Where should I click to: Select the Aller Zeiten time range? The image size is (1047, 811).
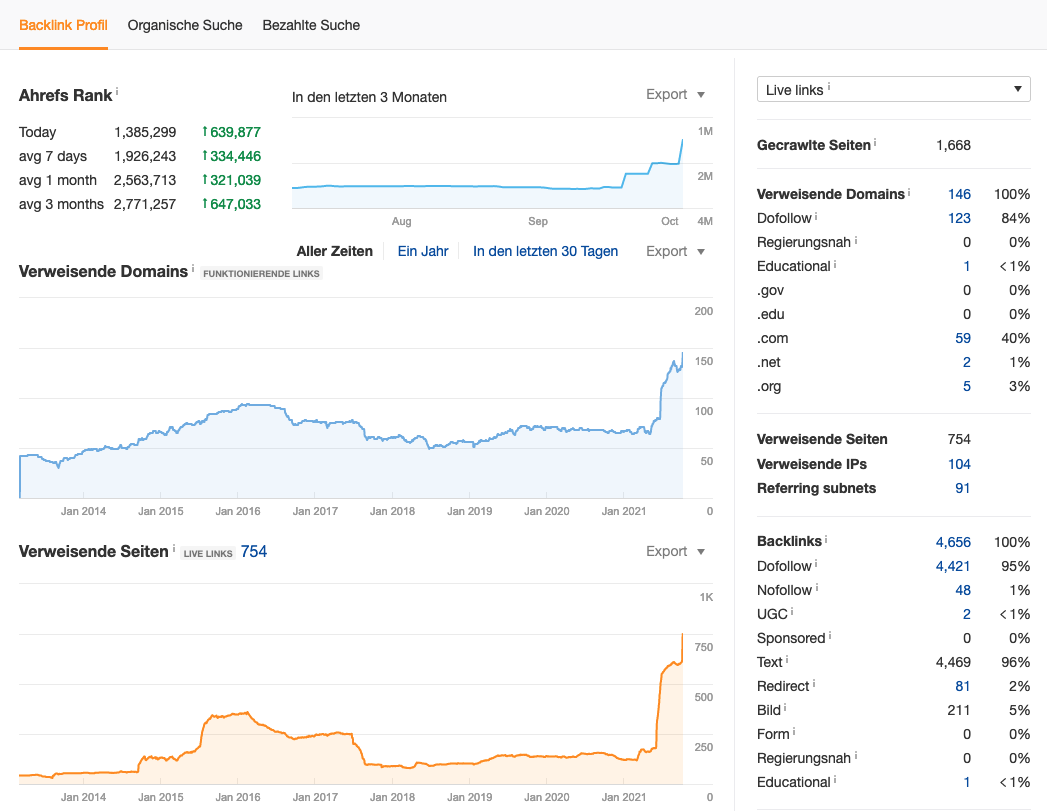coord(334,251)
